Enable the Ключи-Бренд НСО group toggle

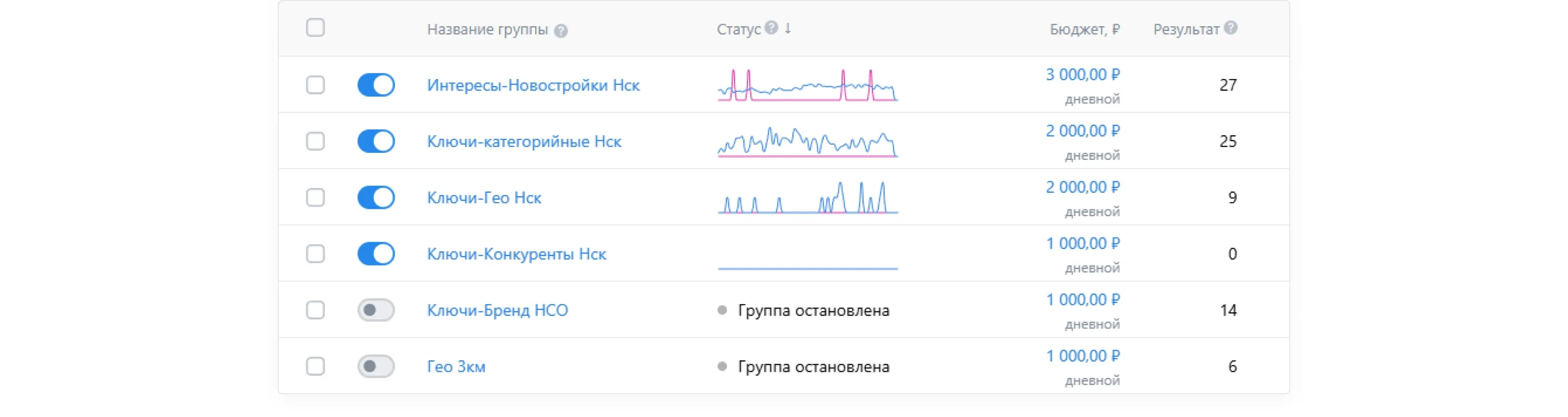[x=375, y=310]
